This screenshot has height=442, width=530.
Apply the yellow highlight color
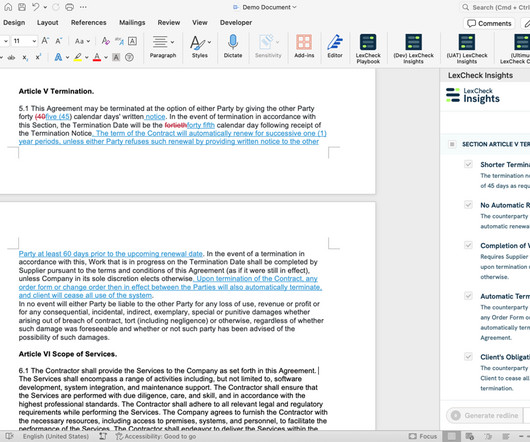pyautogui.click(x=78, y=57)
